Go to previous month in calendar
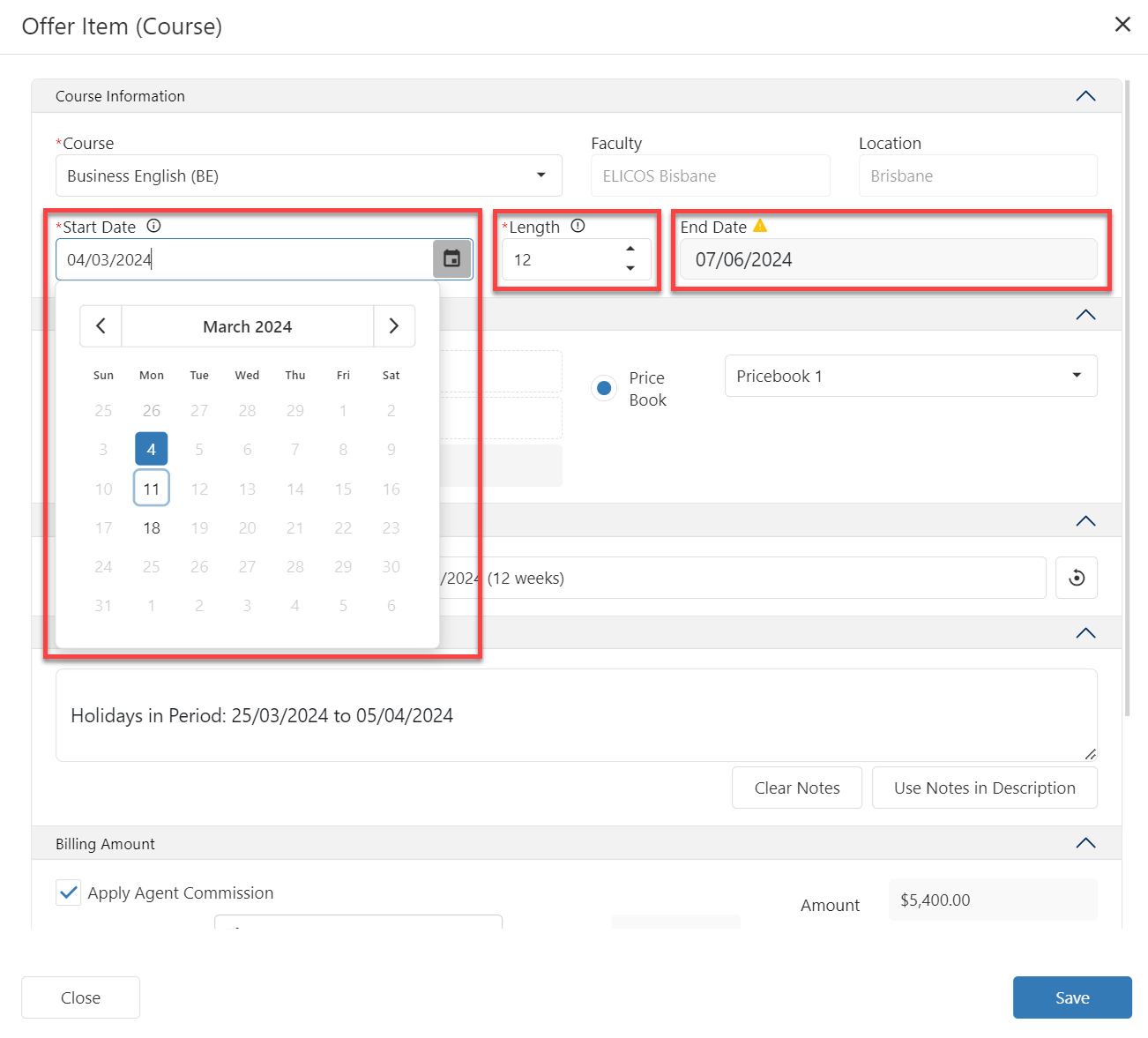Screen dimensions: 1148x1038 point(101,326)
